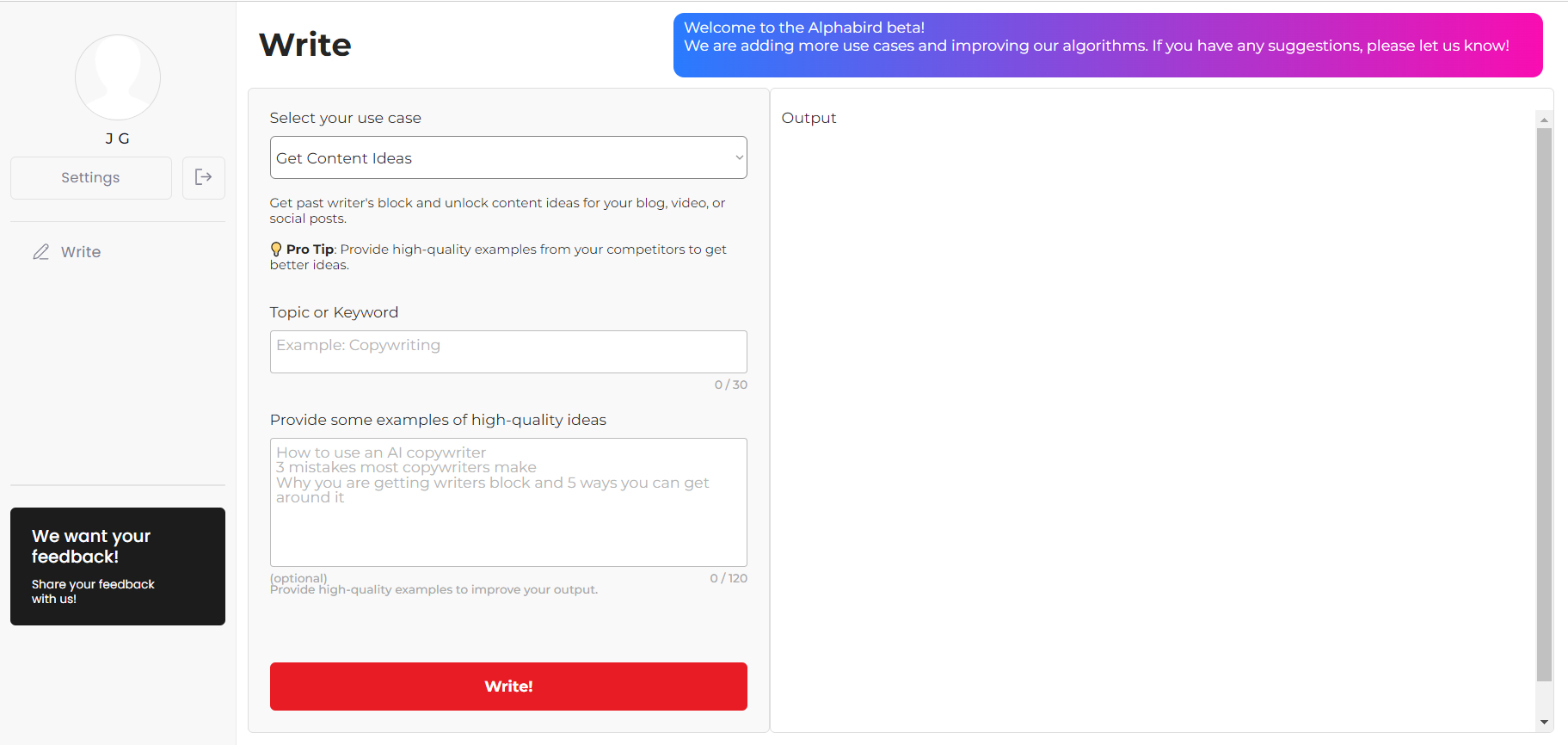Click the pencil icon in the sidebar
Image resolution: width=1568 pixels, height=745 pixels.
41,252
